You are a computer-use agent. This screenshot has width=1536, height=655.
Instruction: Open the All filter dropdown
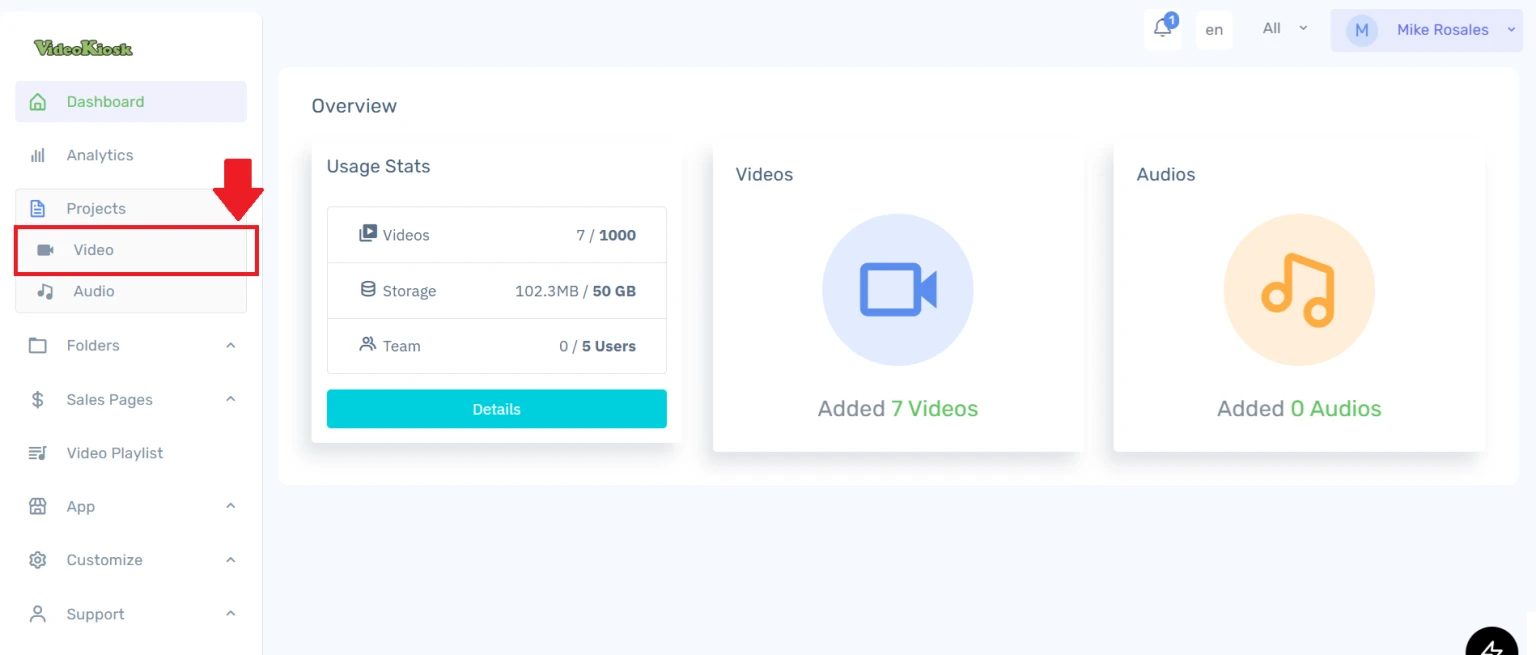click(1284, 29)
